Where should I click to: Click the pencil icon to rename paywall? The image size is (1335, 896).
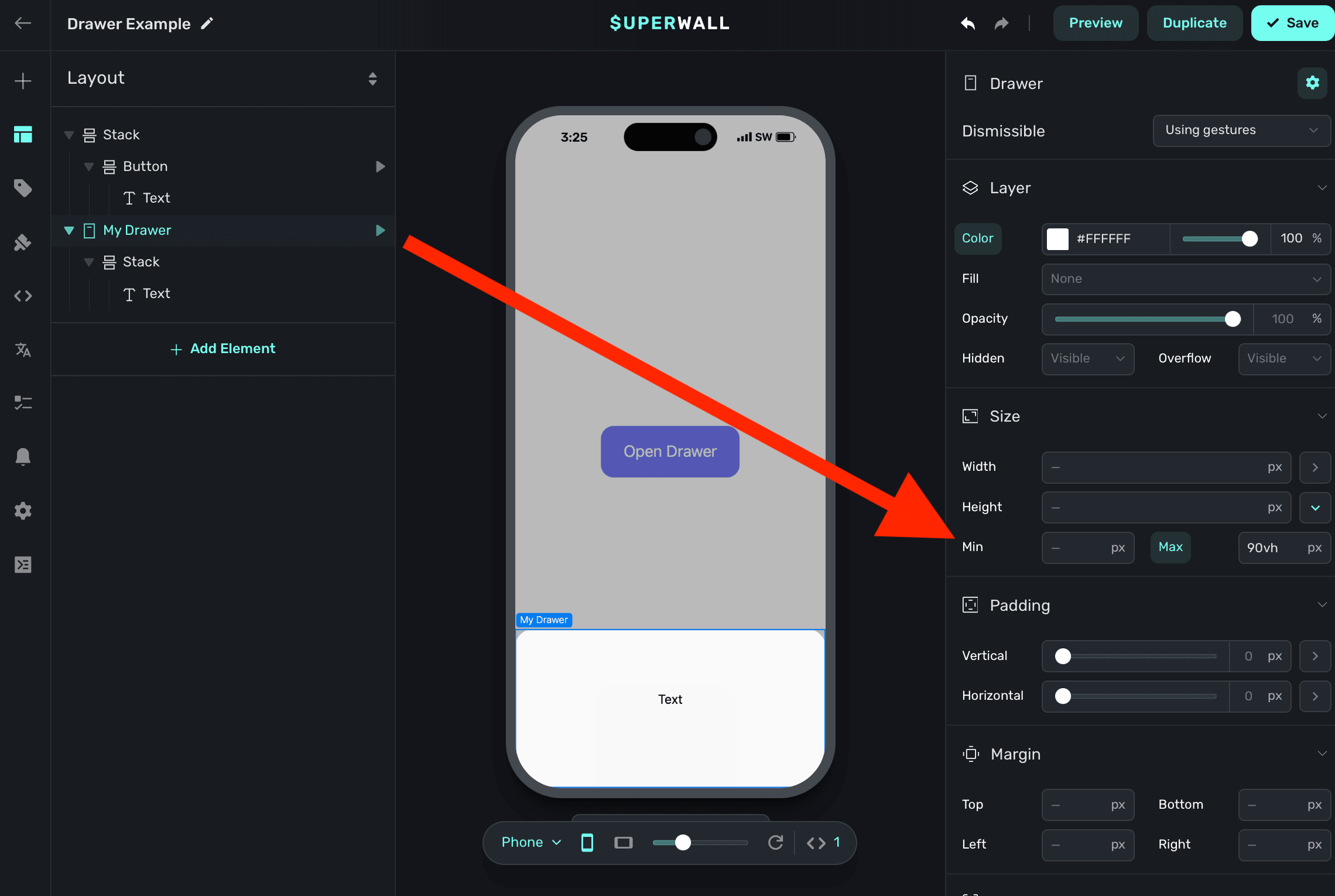(207, 23)
